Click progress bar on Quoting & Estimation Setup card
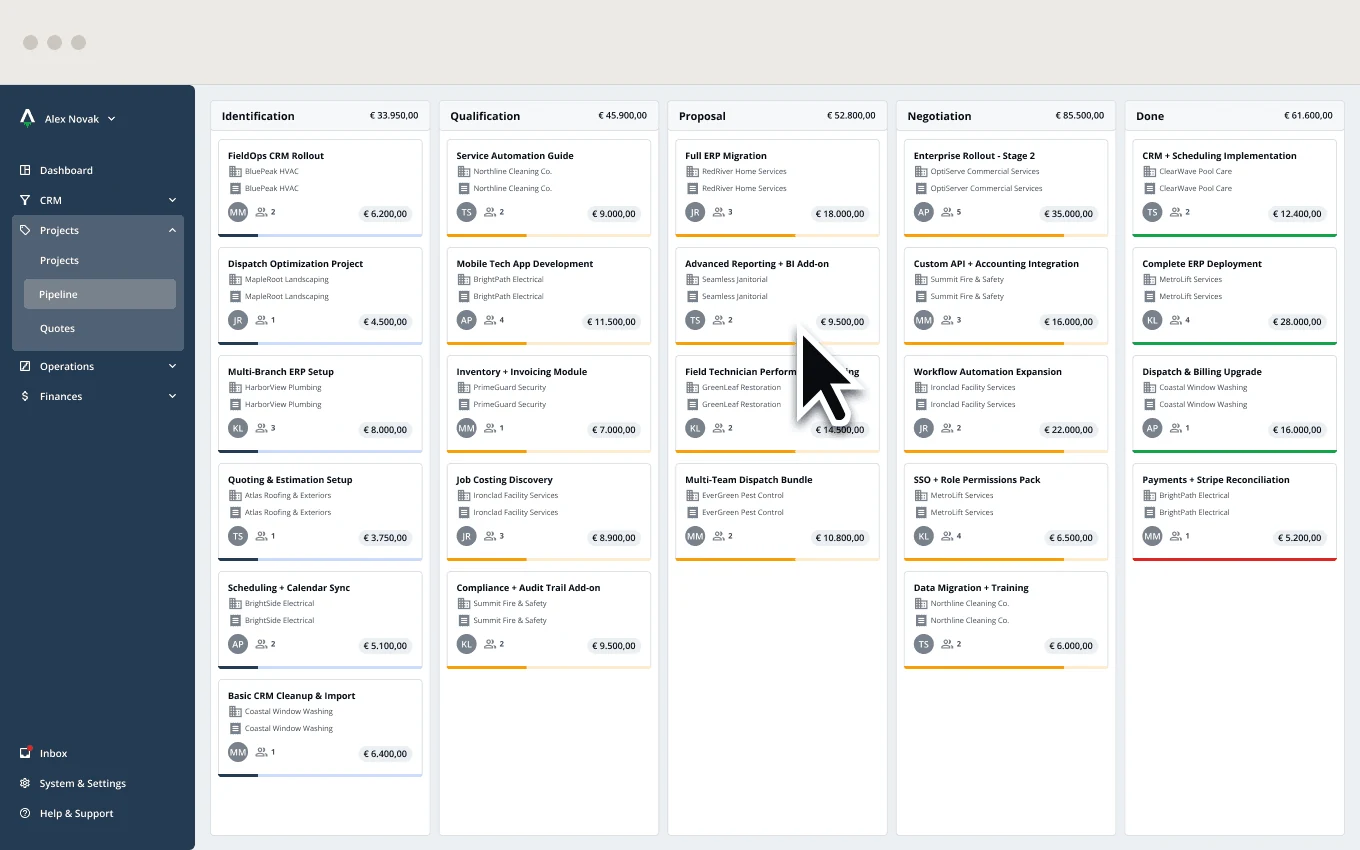 320,559
